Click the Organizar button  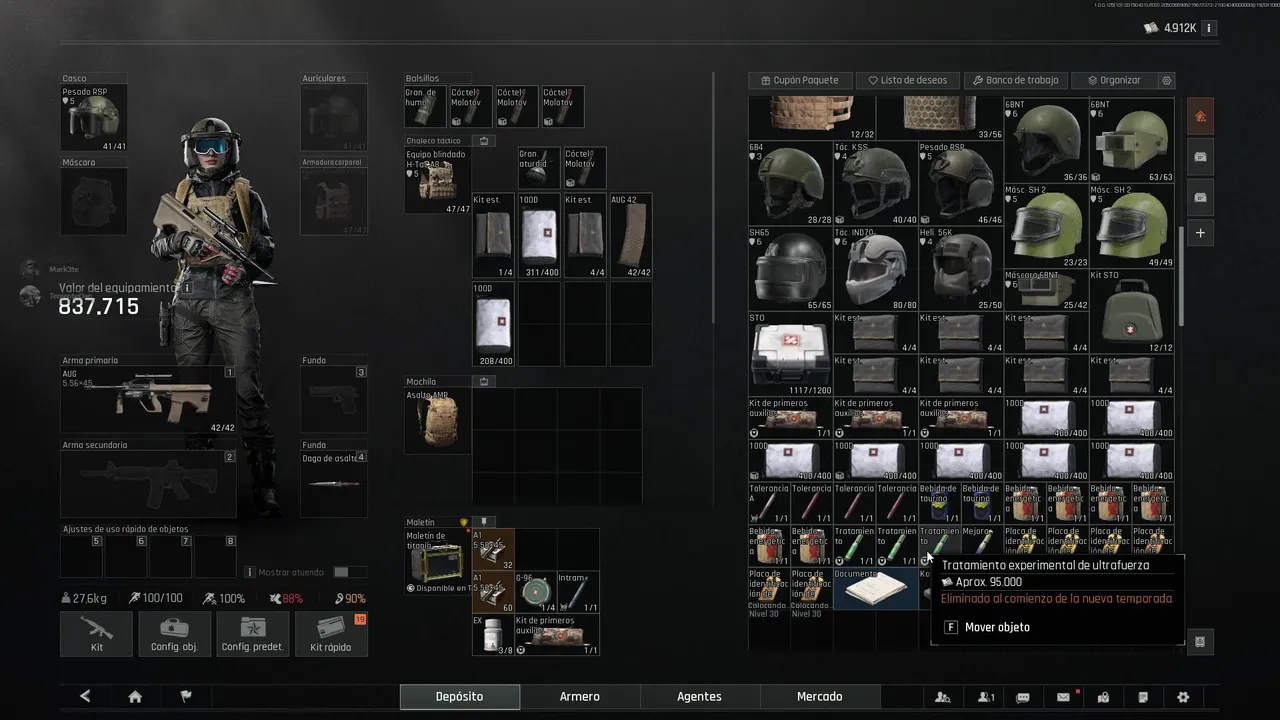(1114, 80)
